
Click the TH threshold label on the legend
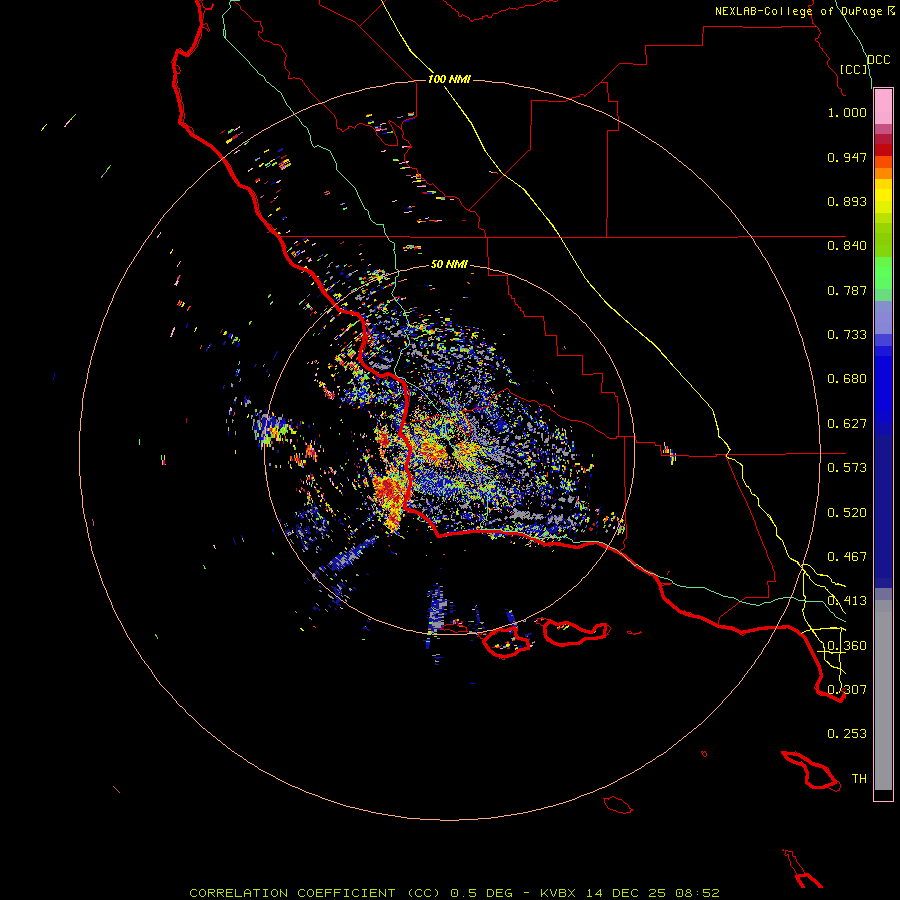coord(859,779)
